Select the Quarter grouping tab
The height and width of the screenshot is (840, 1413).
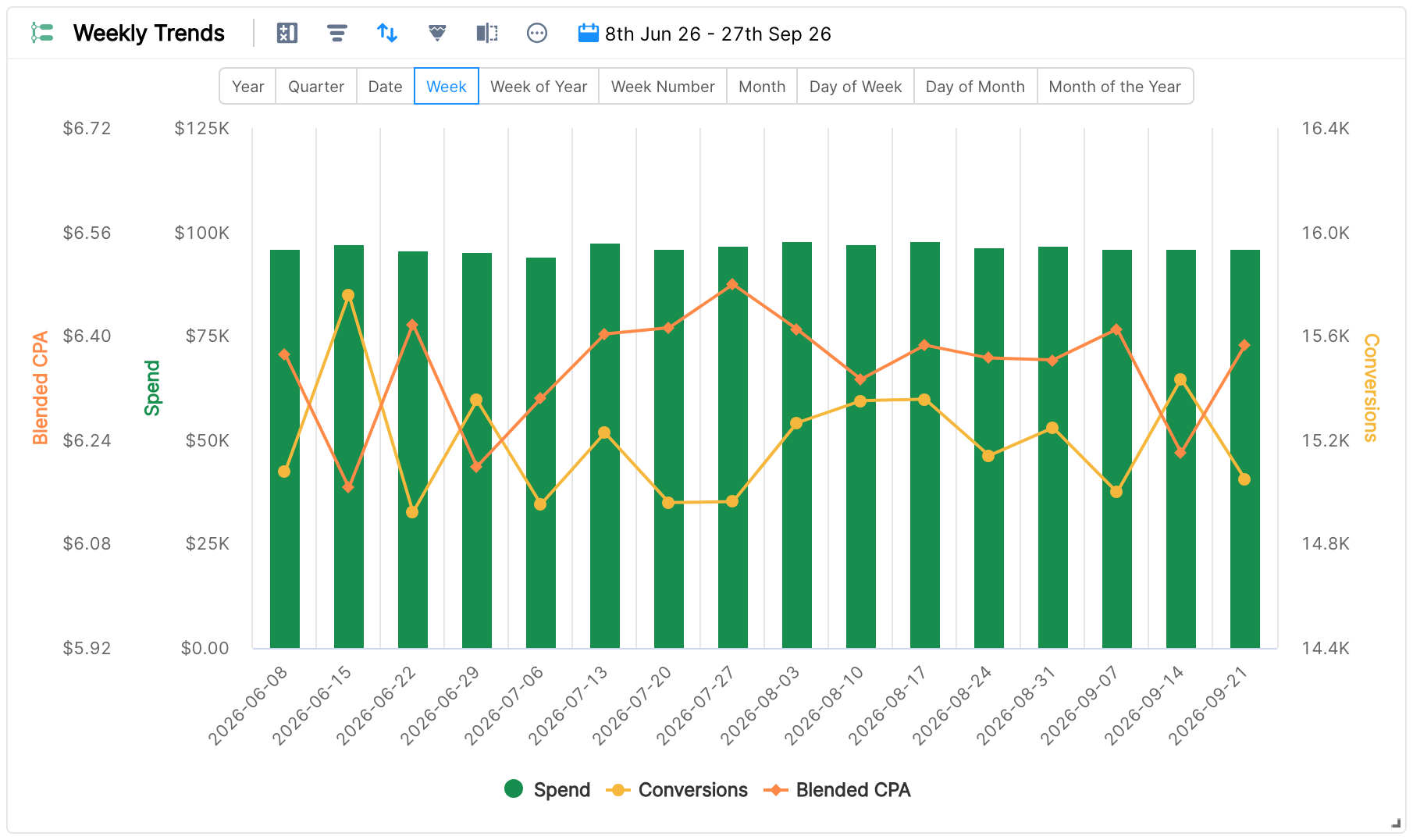click(316, 87)
